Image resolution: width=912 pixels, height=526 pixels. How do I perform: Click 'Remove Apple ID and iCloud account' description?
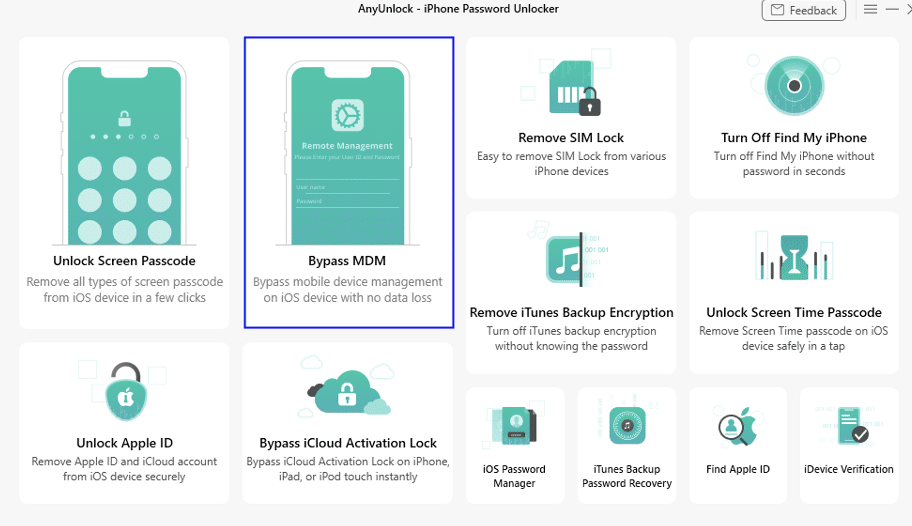point(124,468)
